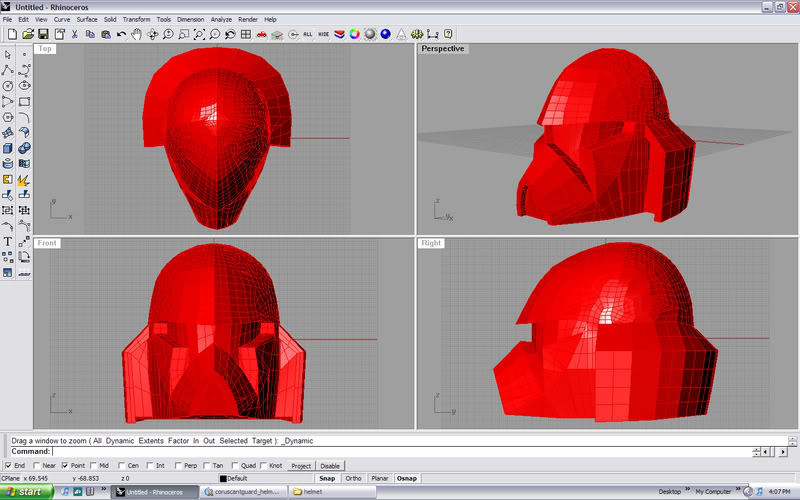
Task: Open the Surface menu
Action: point(88,19)
